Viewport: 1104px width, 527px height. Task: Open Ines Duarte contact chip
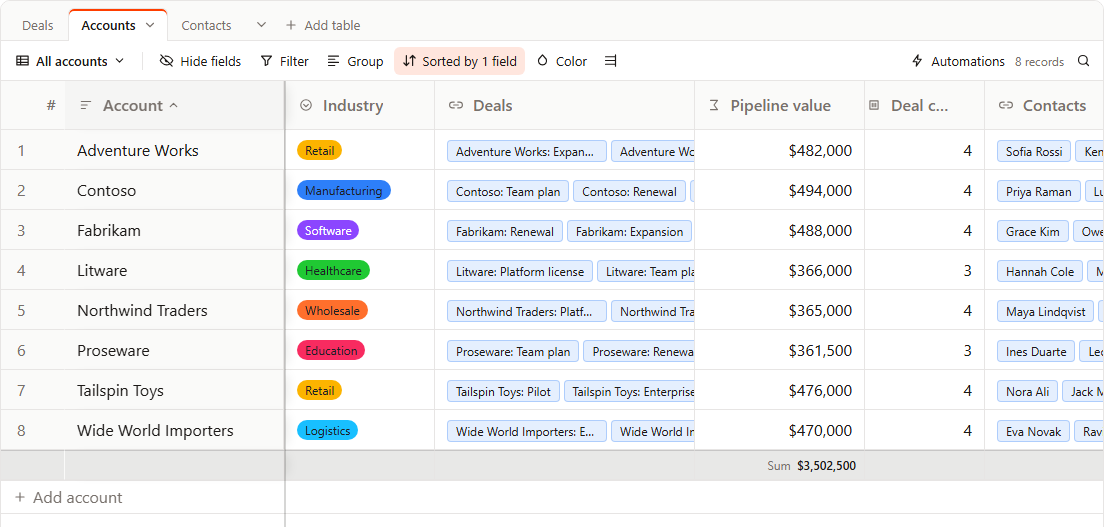(x=1036, y=352)
